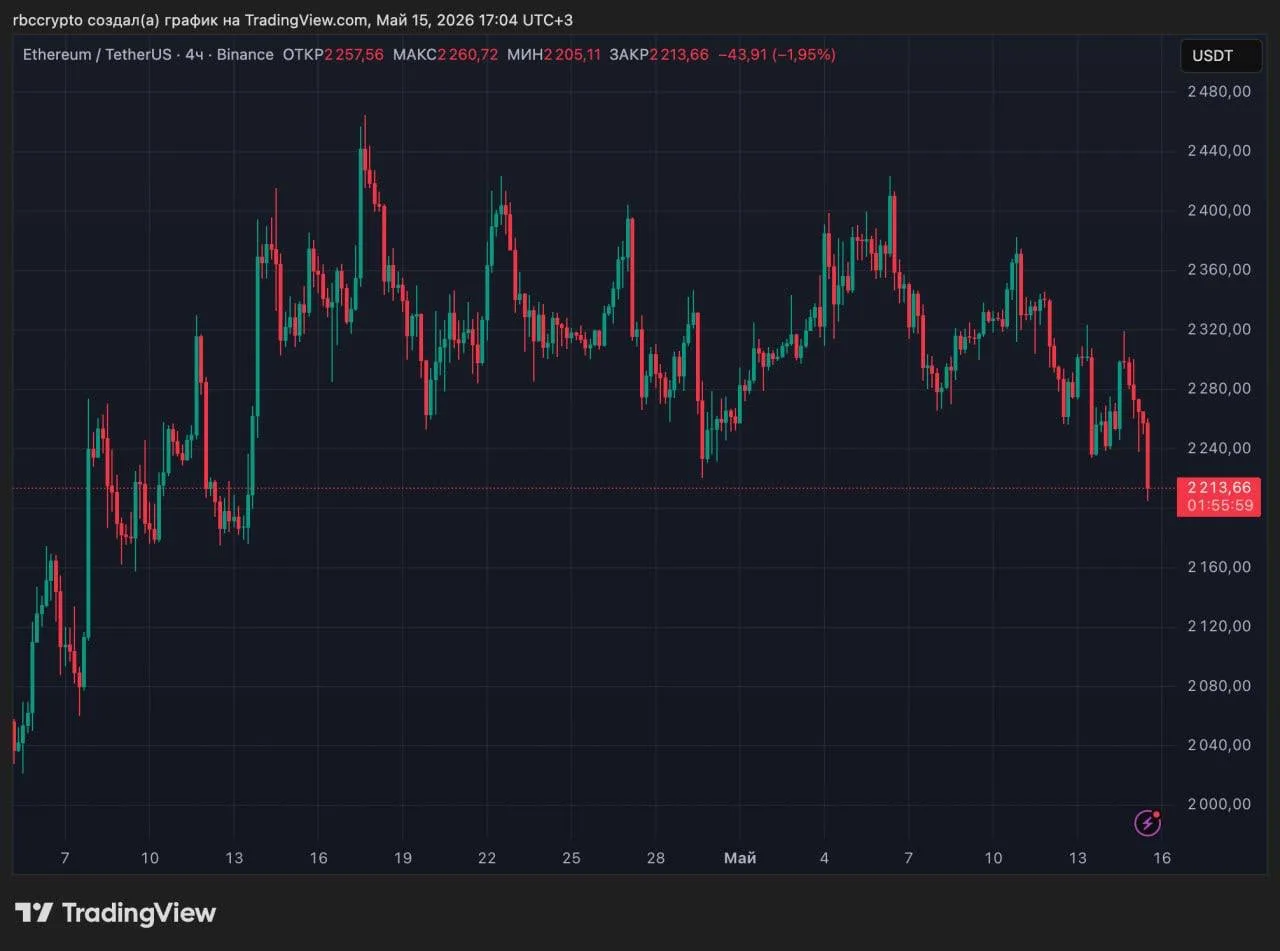Click the timestamp Май 15, 2026 17:04 UTC+3

pos(474,20)
